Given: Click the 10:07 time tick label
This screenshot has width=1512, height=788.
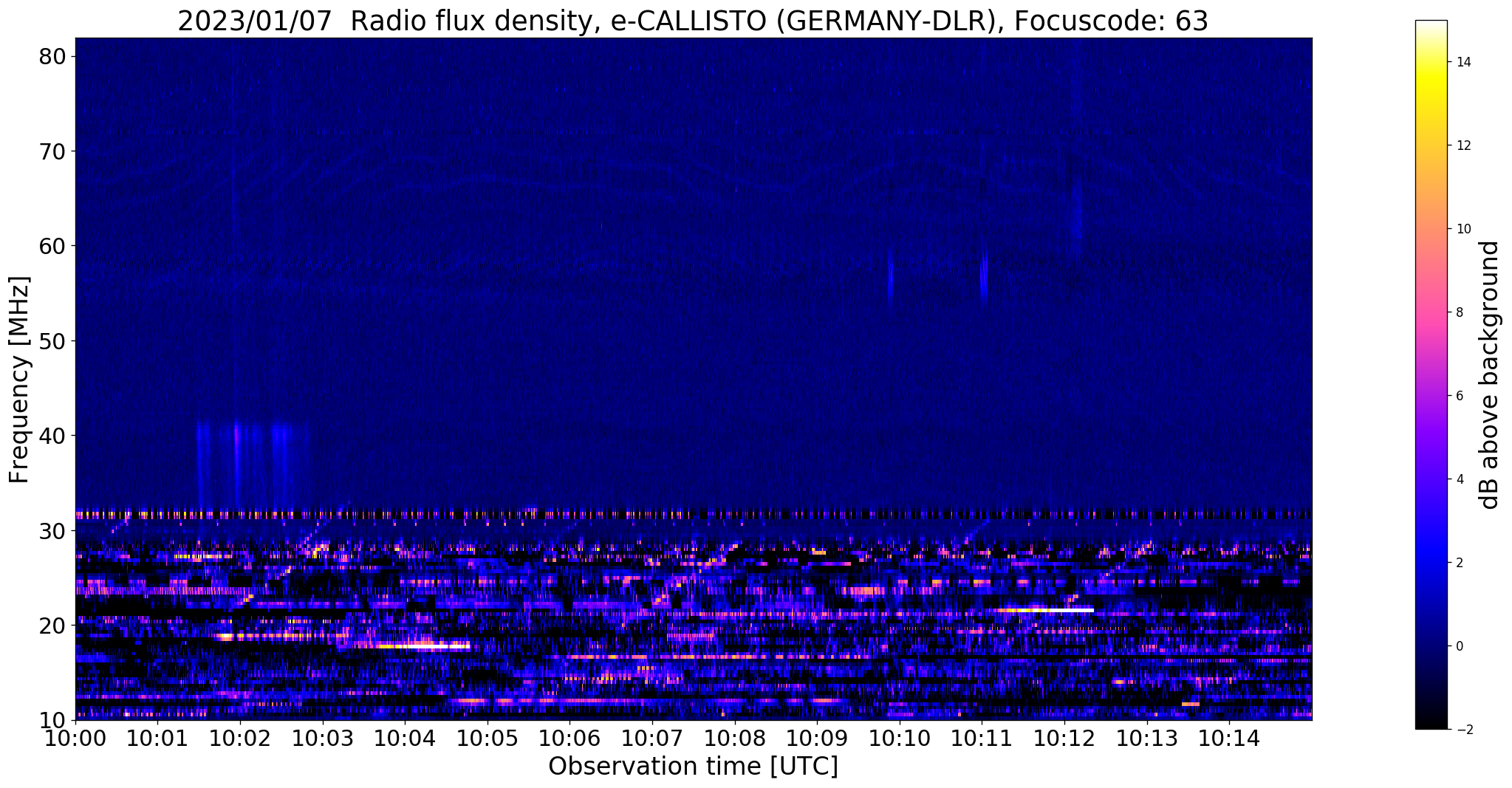Looking at the screenshot, I should pyautogui.click(x=652, y=738).
